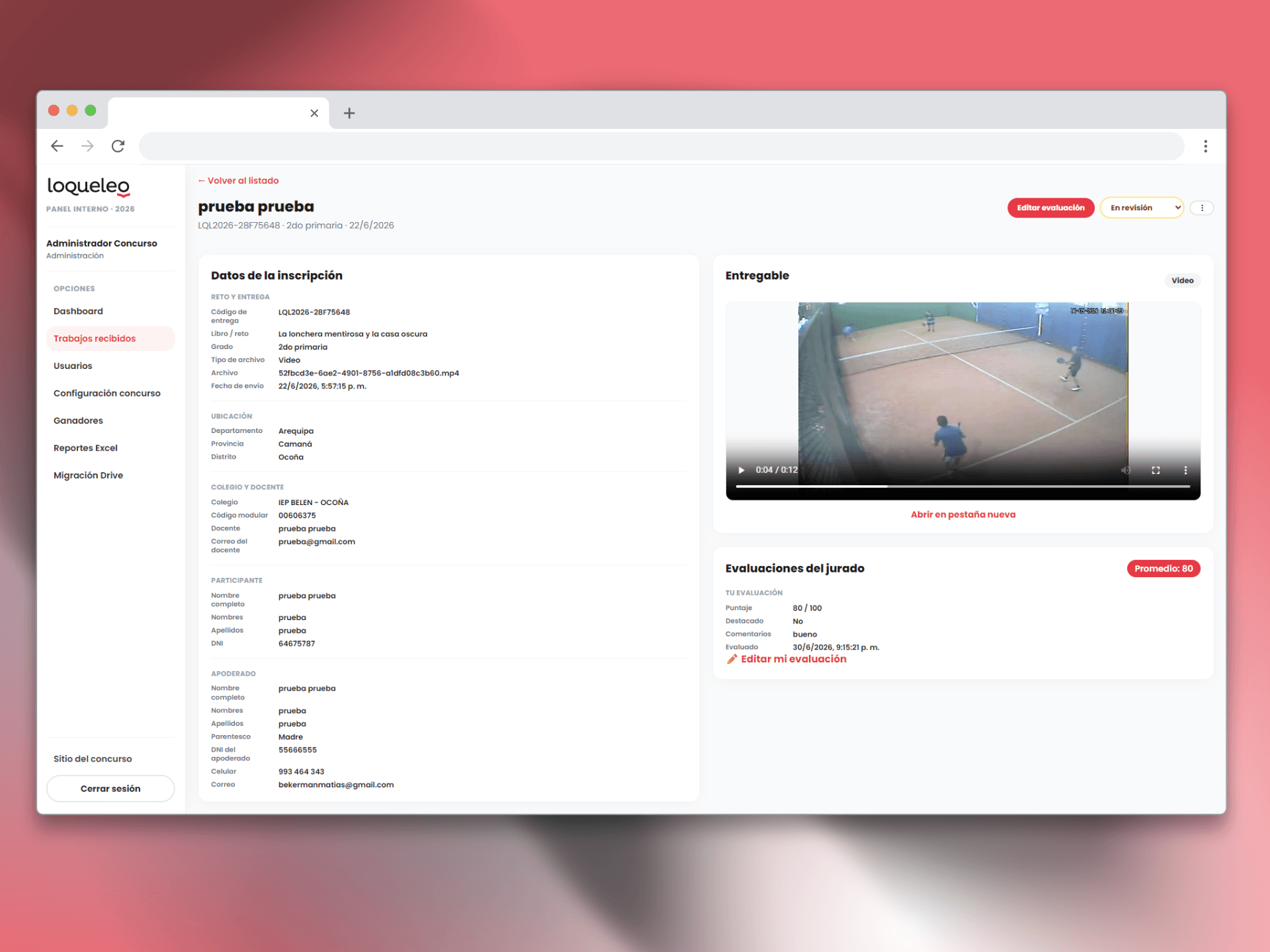Seek along the video progress bar
This screenshot has width=1270, height=952.
[962, 487]
